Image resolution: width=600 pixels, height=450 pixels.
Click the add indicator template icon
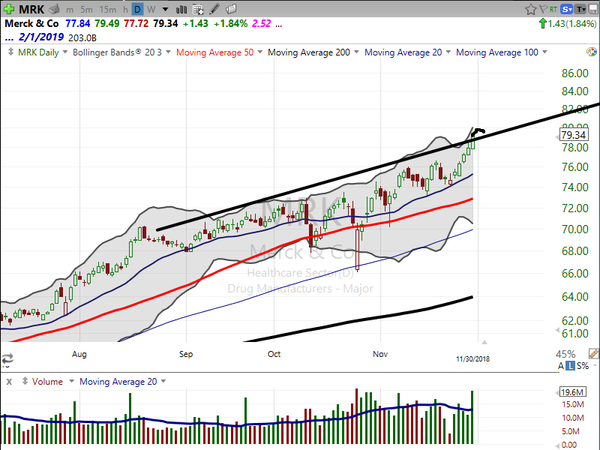pyautogui.click(x=198, y=9)
